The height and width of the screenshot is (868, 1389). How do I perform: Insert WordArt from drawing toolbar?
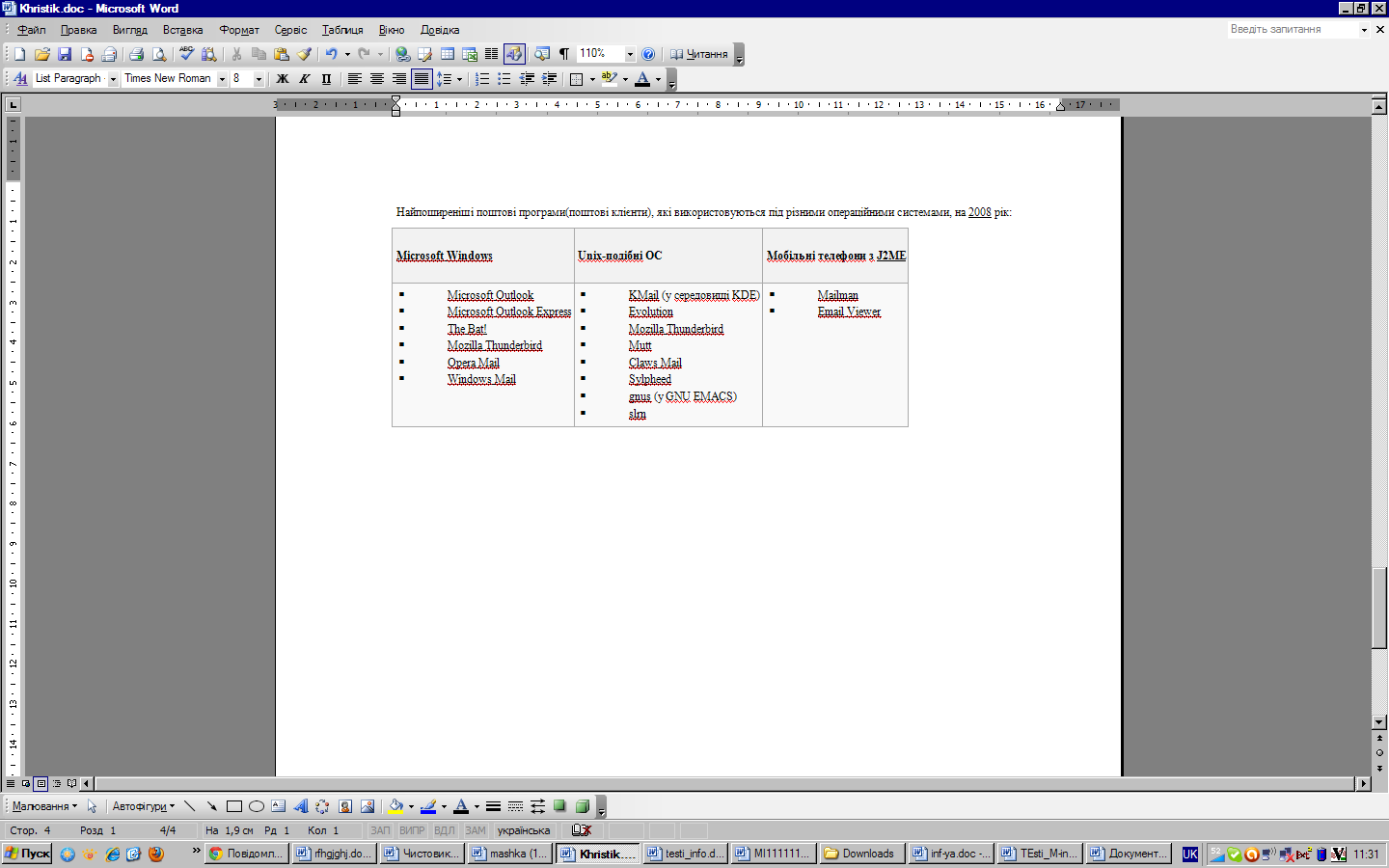pyautogui.click(x=301, y=806)
